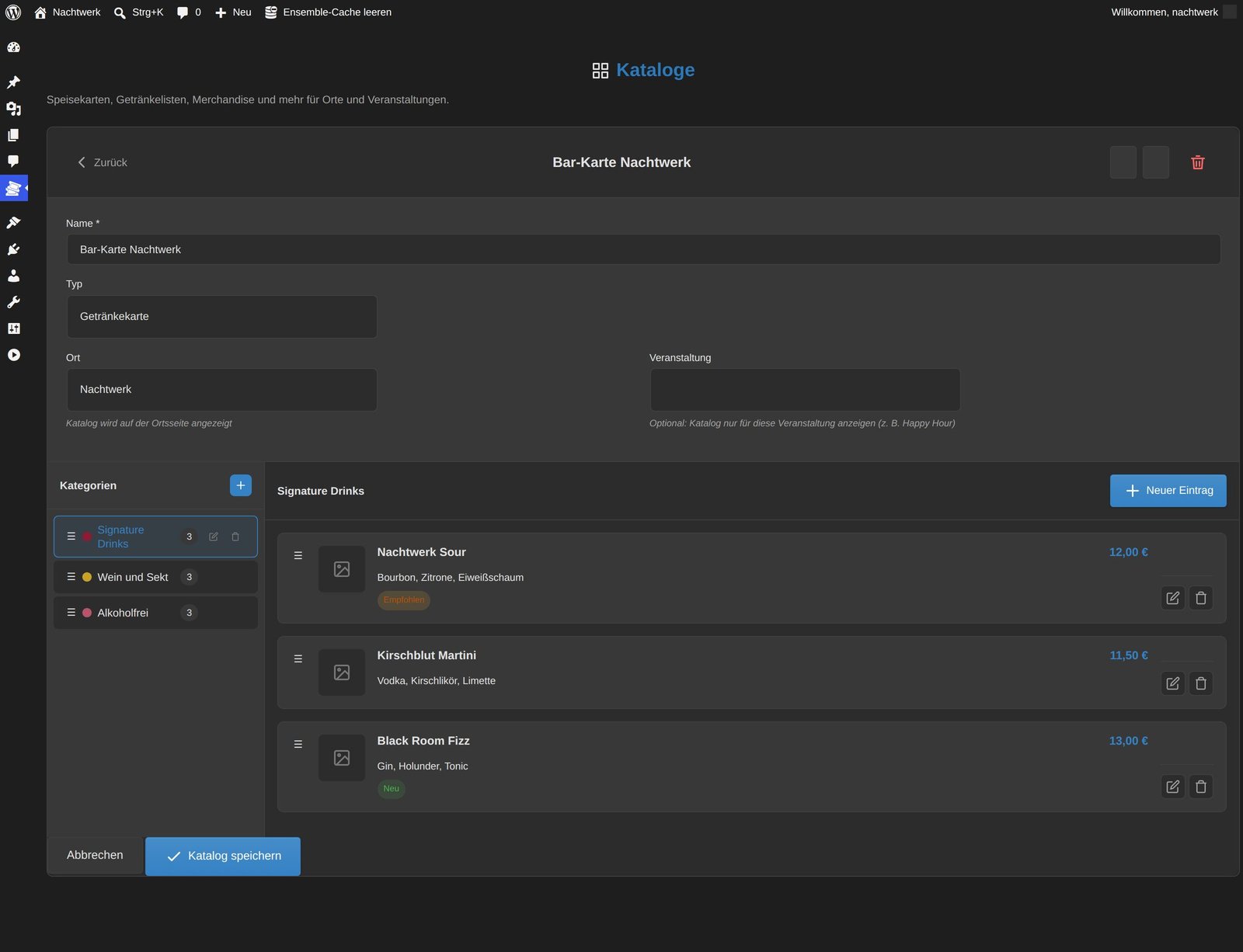Open the Users icon in sidebar
The width and height of the screenshot is (1243, 952).
point(13,276)
